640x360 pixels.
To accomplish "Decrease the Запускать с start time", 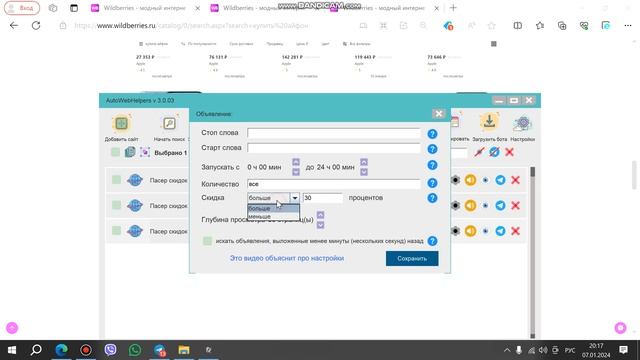I will click(x=296, y=172).
